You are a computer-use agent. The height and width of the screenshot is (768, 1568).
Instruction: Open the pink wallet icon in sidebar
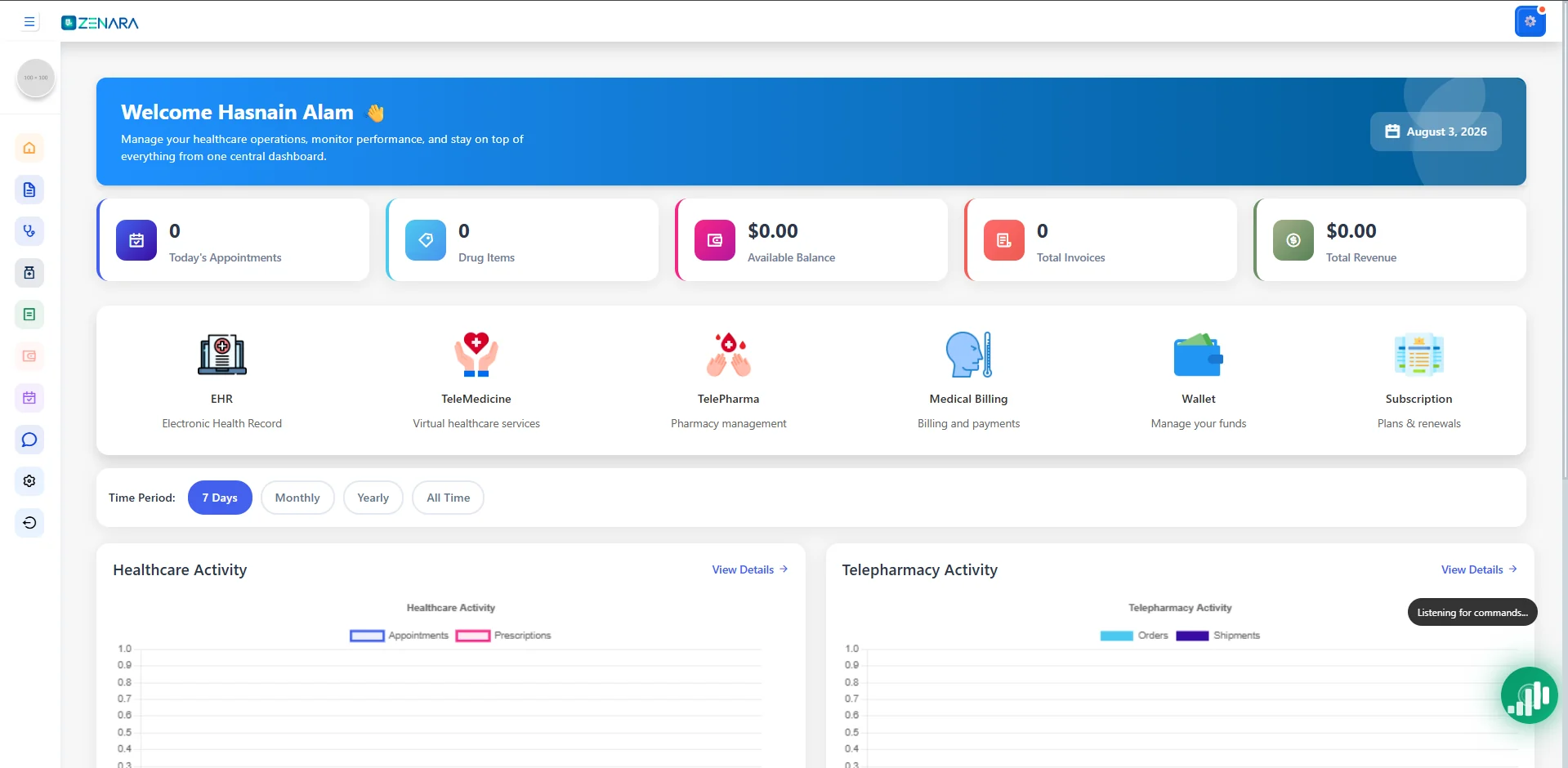click(29, 356)
